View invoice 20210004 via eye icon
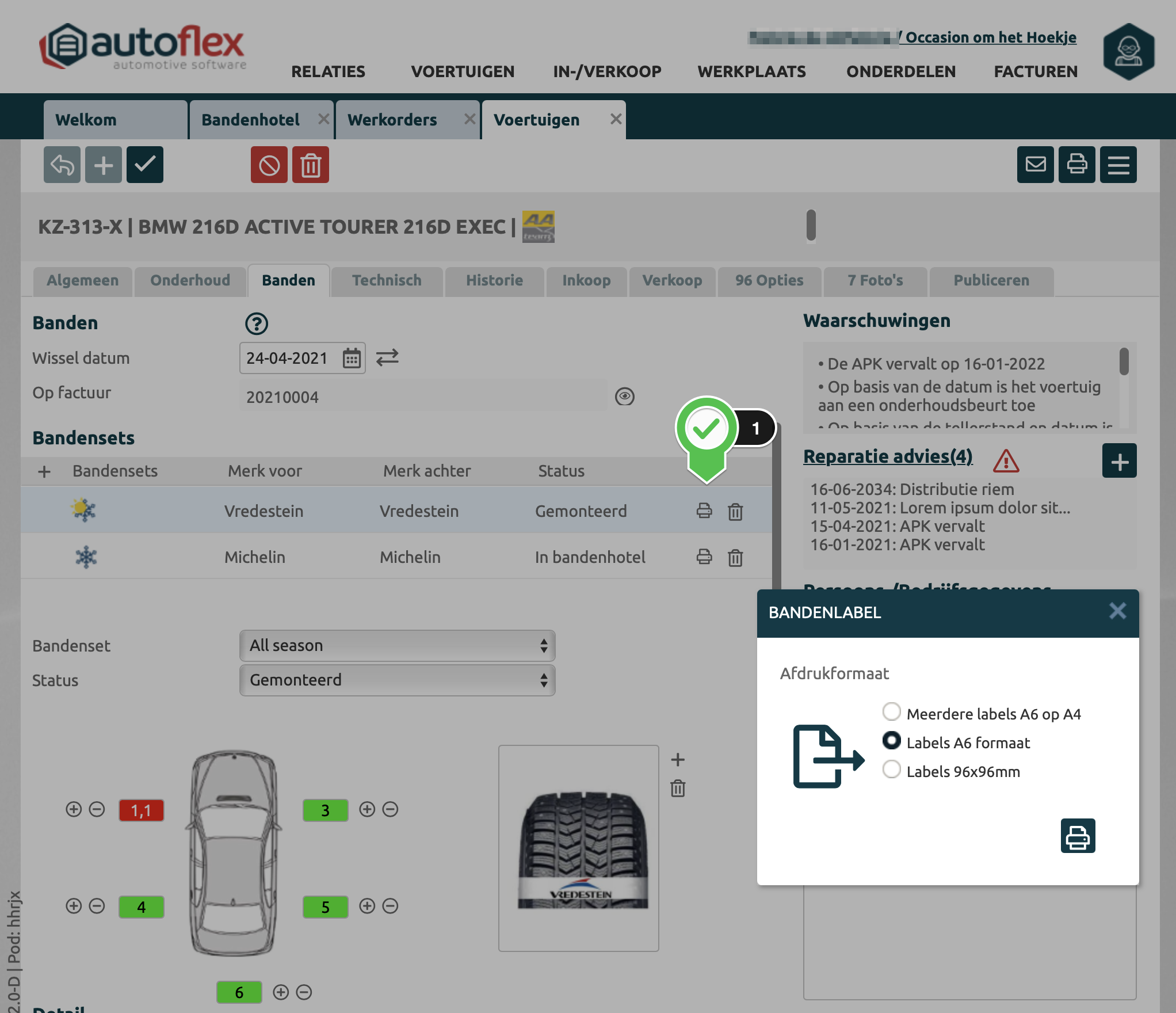 [624, 397]
